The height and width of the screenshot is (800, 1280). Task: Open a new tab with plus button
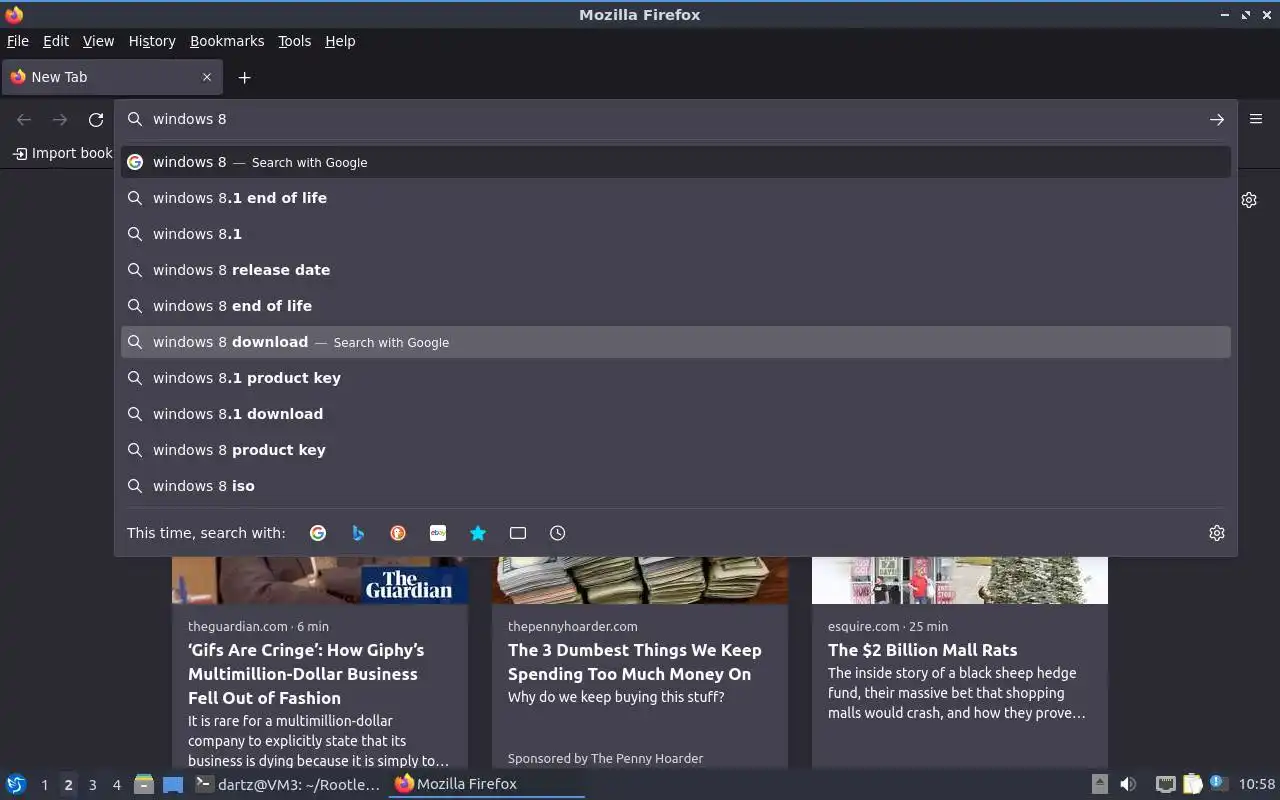point(244,77)
